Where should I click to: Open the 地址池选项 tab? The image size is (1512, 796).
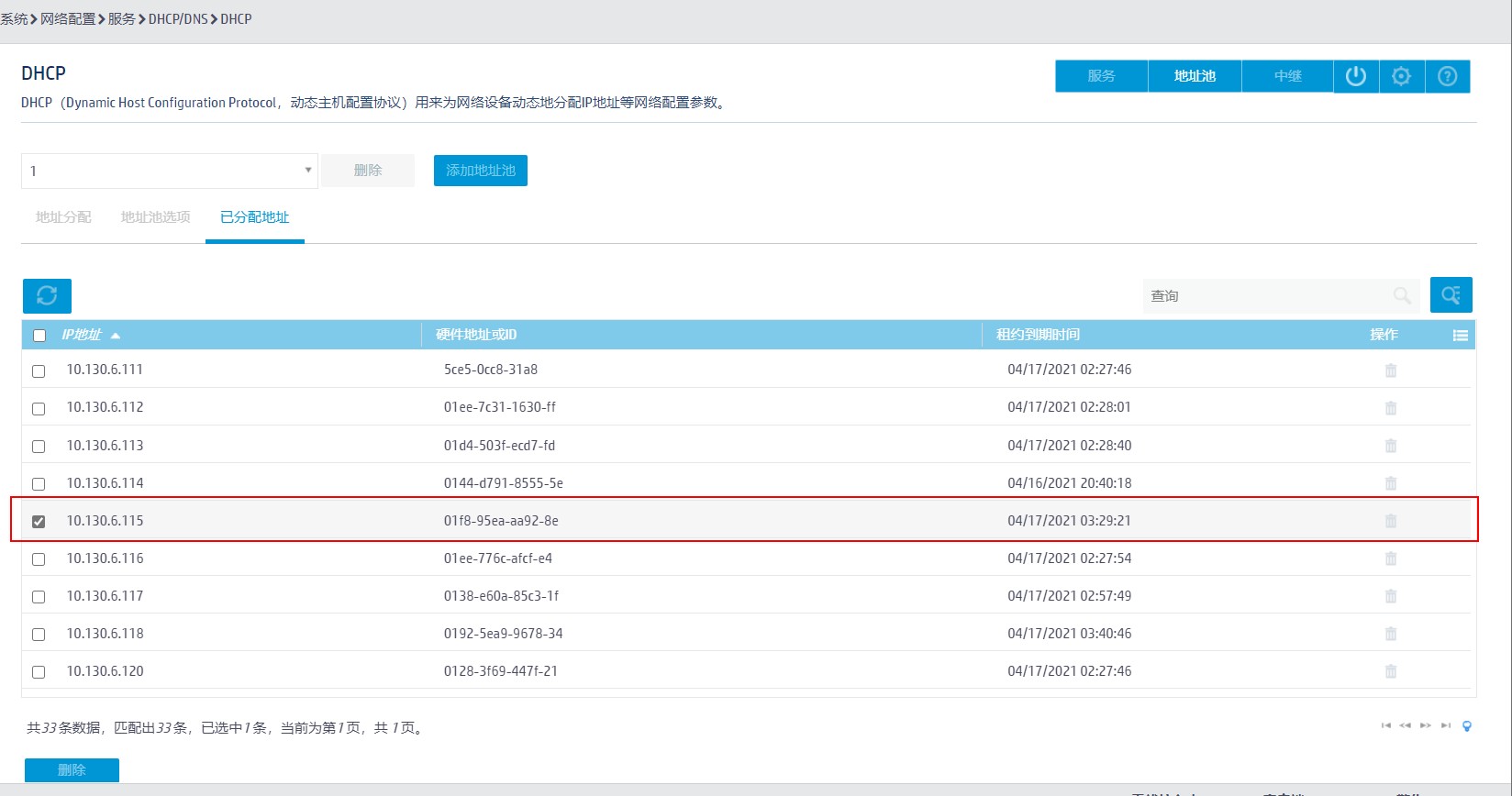point(156,217)
